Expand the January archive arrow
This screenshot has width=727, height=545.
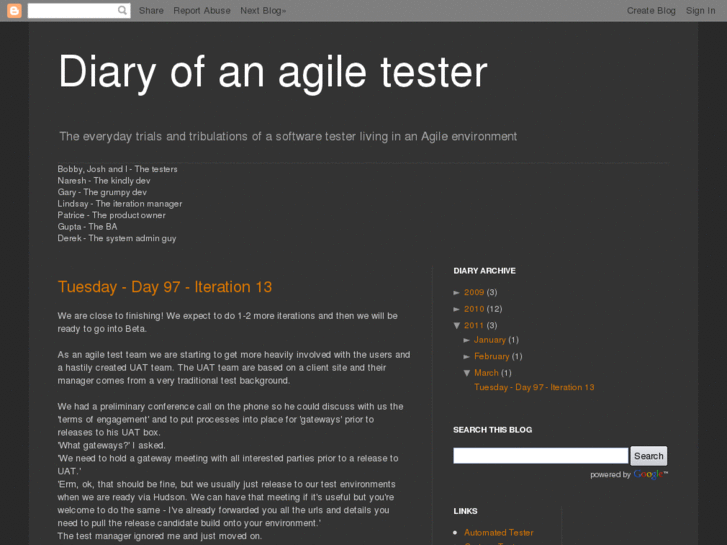[x=467, y=340]
